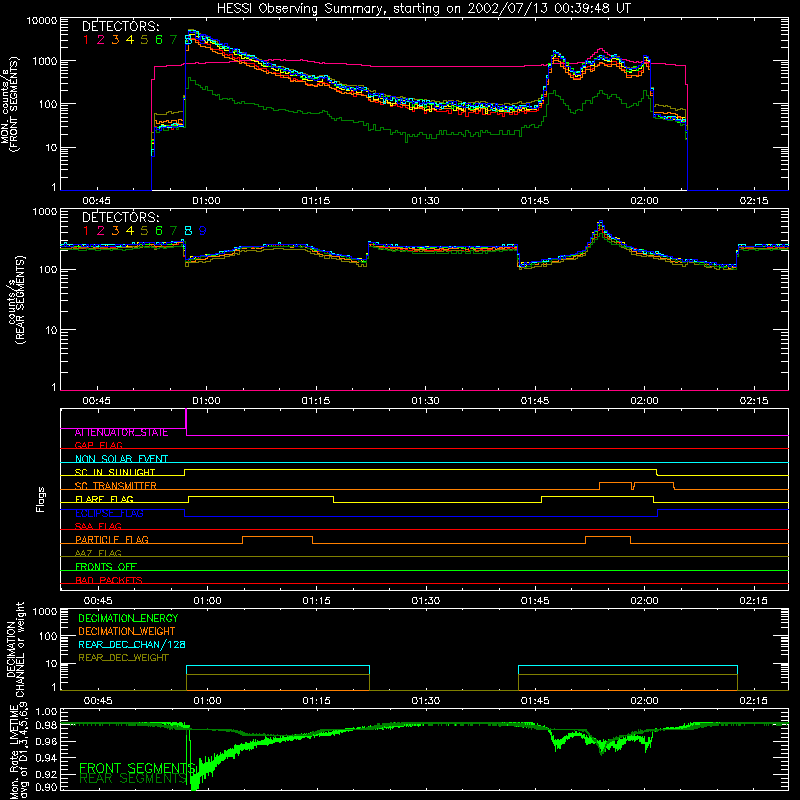Select detector 7 in front segments legend
This screenshot has width=800, height=800.
[173, 40]
